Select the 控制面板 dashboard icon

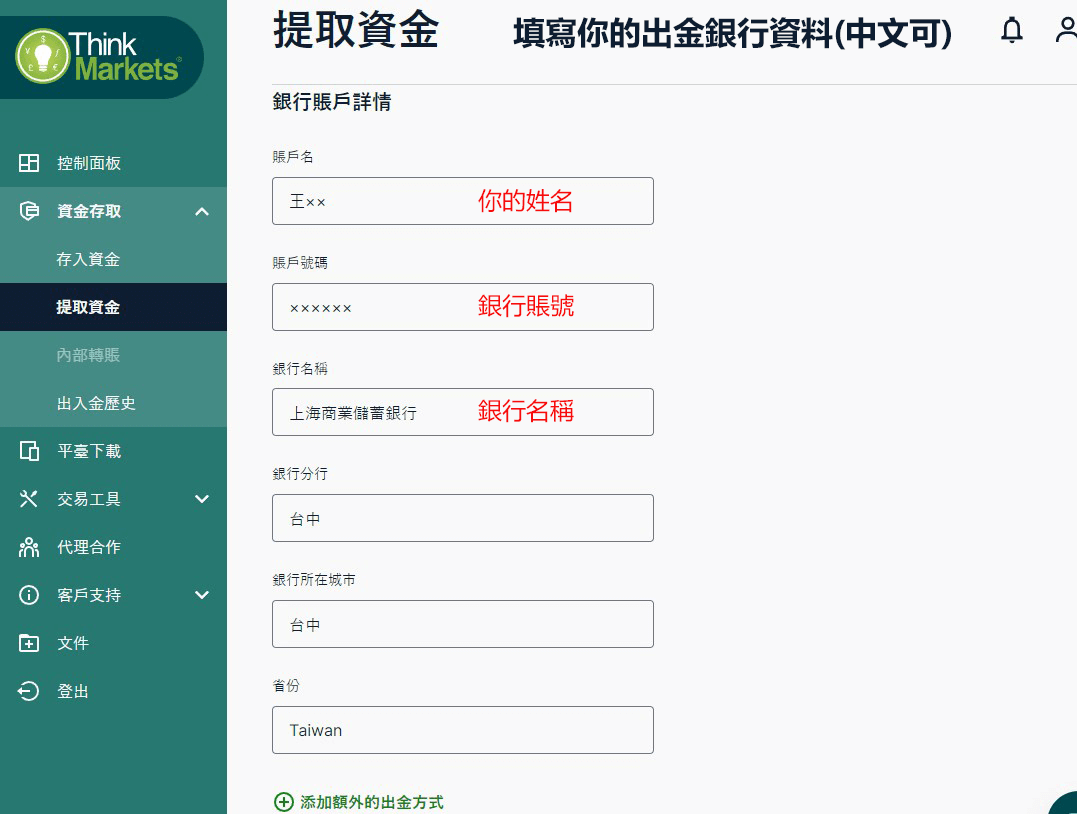[29, 163]
